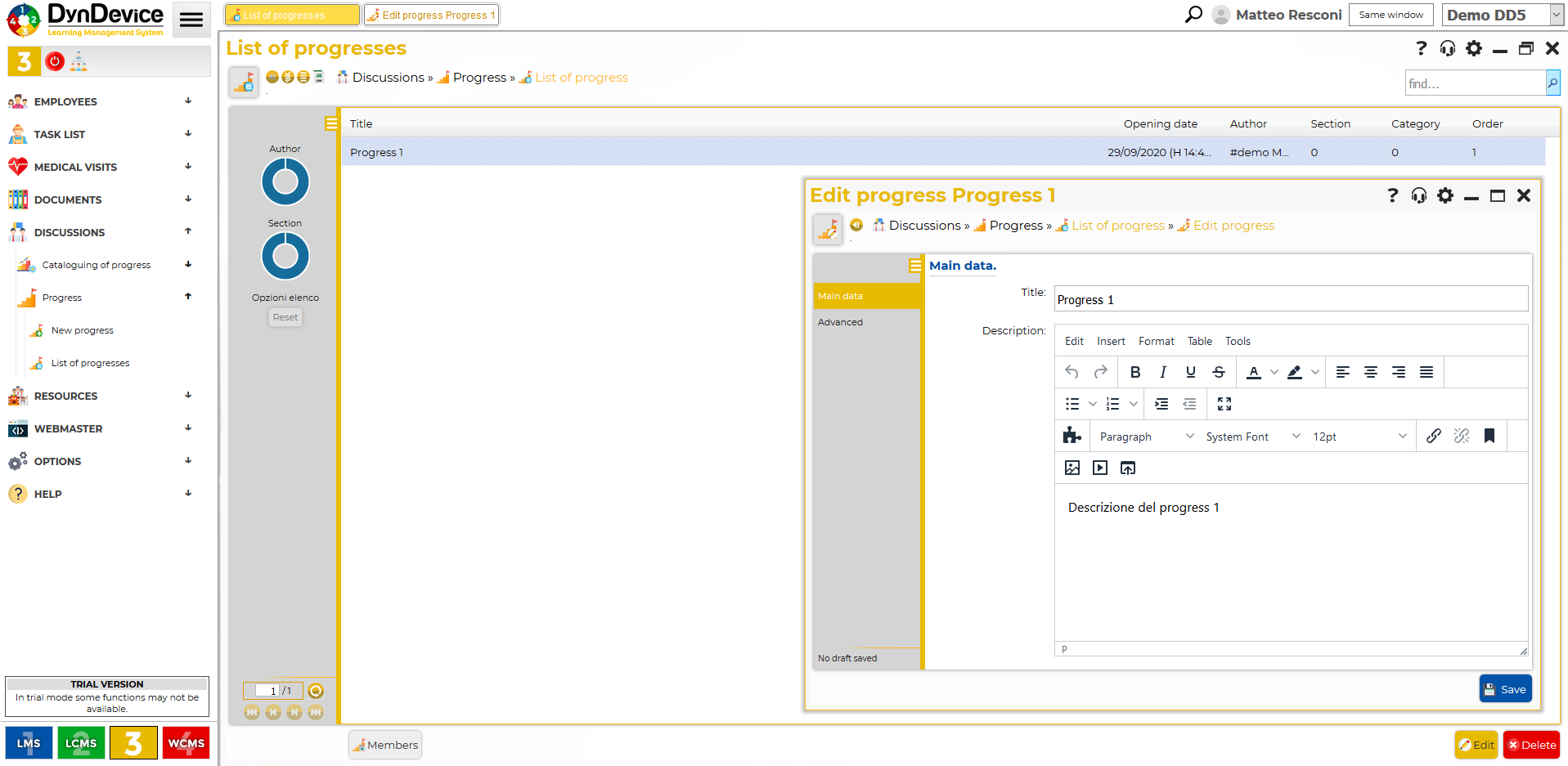
Task: Open the search magnifier in the header
Action: (1193, 15)
